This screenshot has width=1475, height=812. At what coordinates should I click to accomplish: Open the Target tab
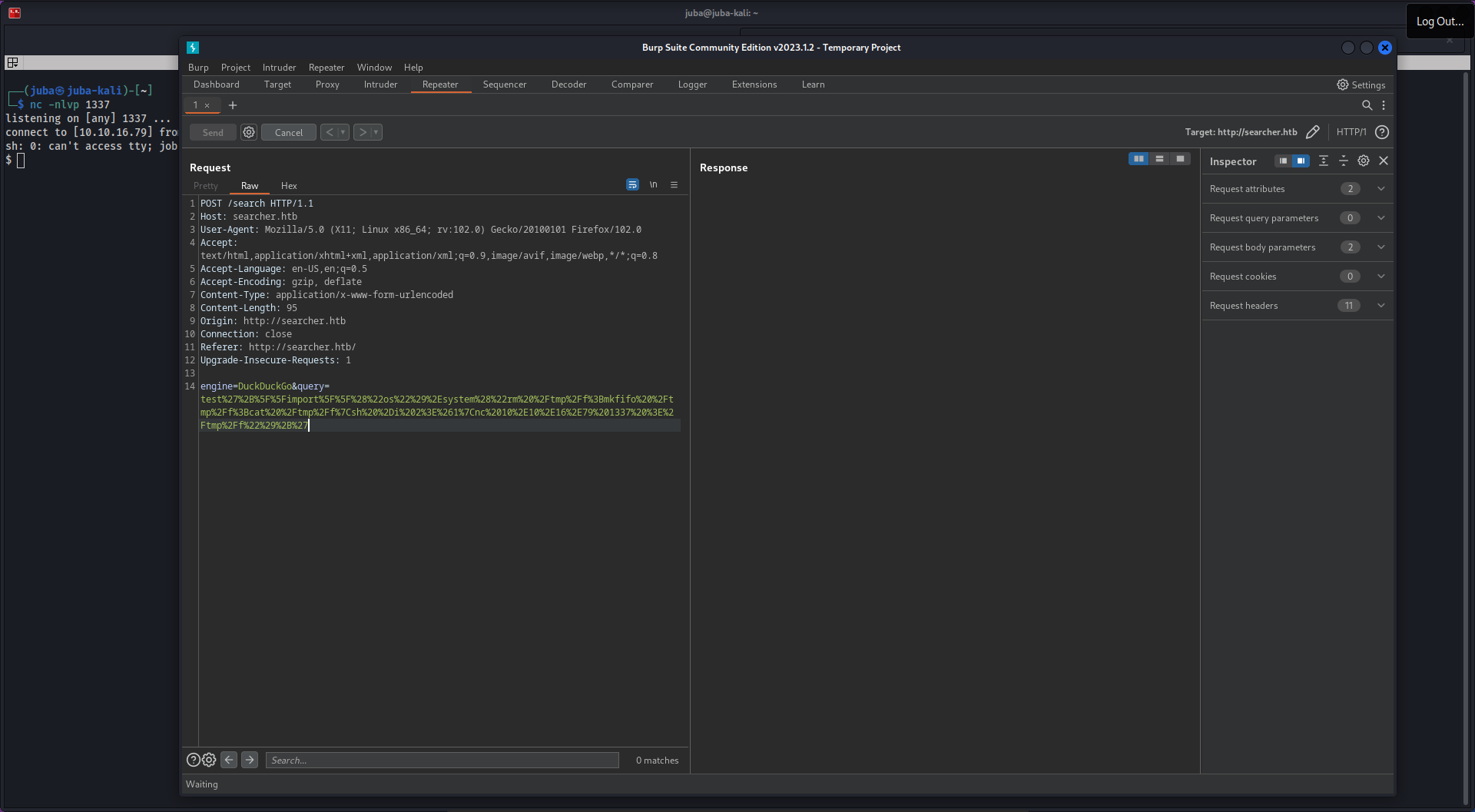(x=277, y=85)
